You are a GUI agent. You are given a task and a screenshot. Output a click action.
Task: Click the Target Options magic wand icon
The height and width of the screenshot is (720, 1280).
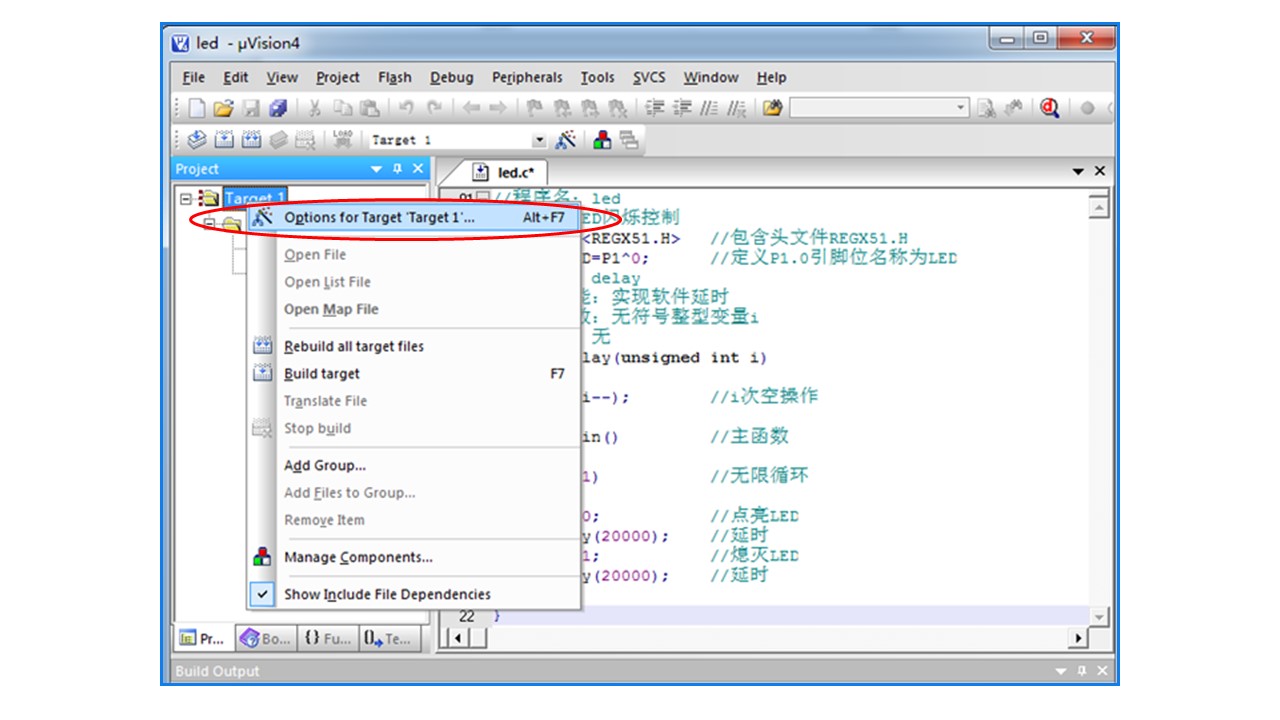(x=566, y=140)
